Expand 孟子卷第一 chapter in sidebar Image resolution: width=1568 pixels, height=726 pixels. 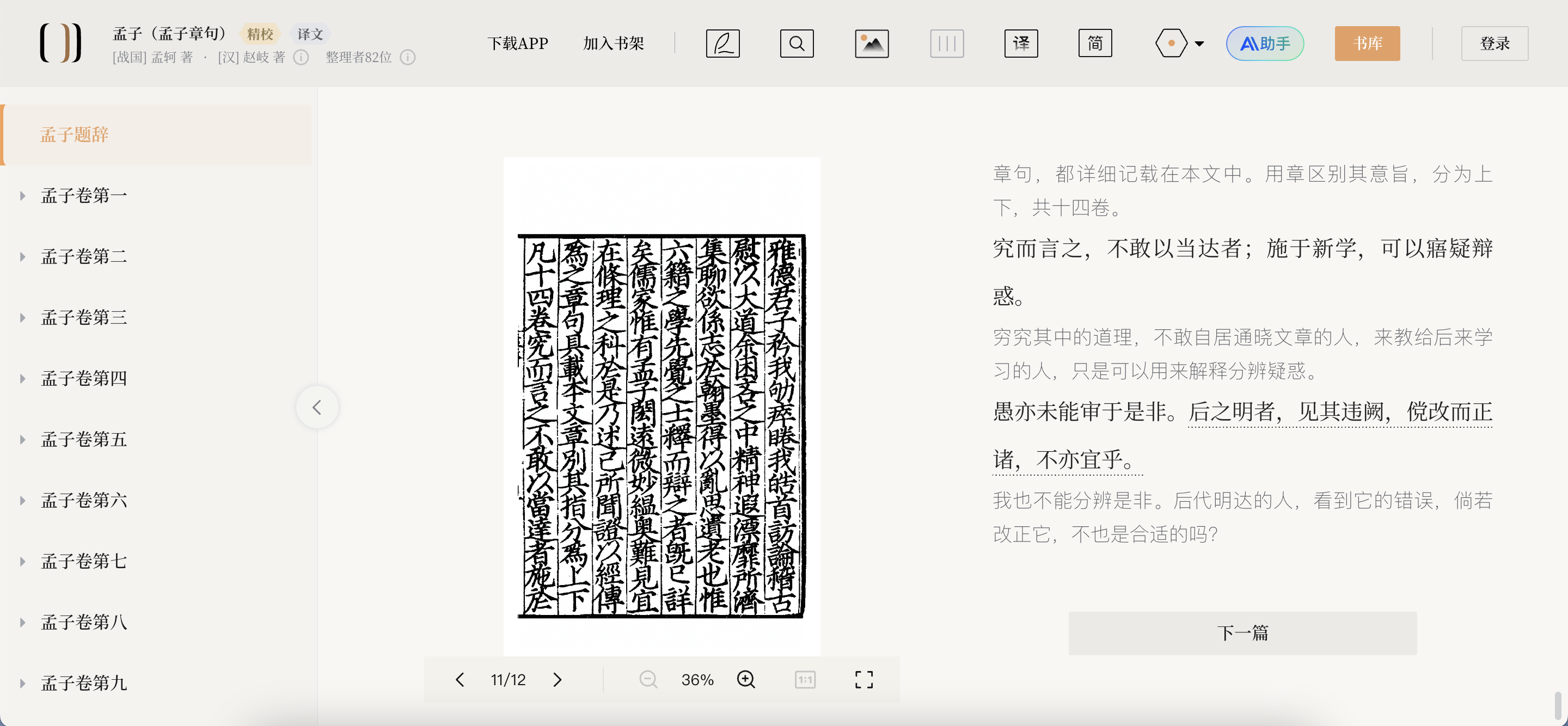click(x=22, y=195)
